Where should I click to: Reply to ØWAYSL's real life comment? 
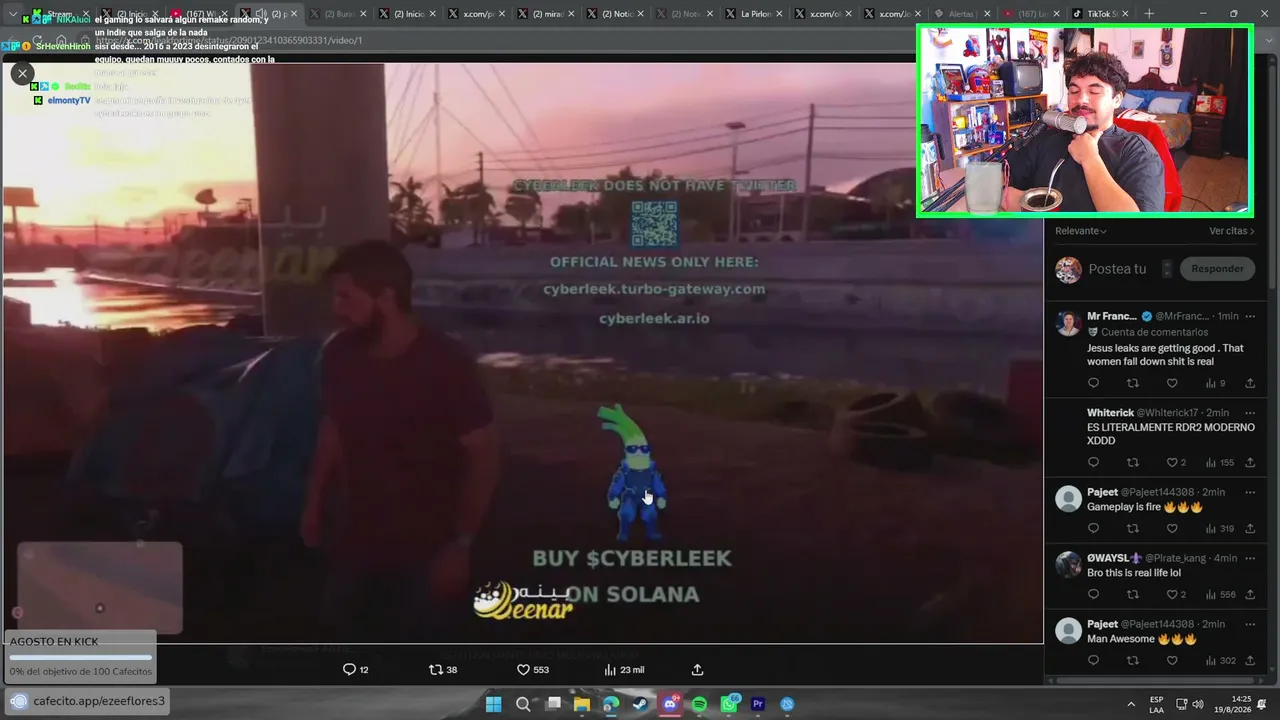click(x=1093, y=594)
